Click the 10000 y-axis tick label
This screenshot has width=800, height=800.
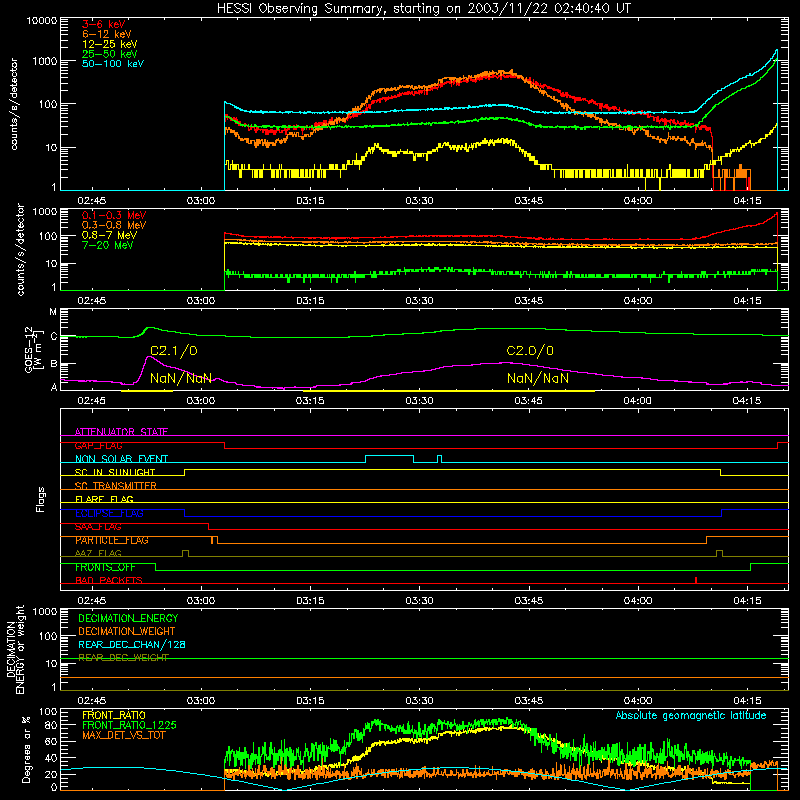click(41, 21)
